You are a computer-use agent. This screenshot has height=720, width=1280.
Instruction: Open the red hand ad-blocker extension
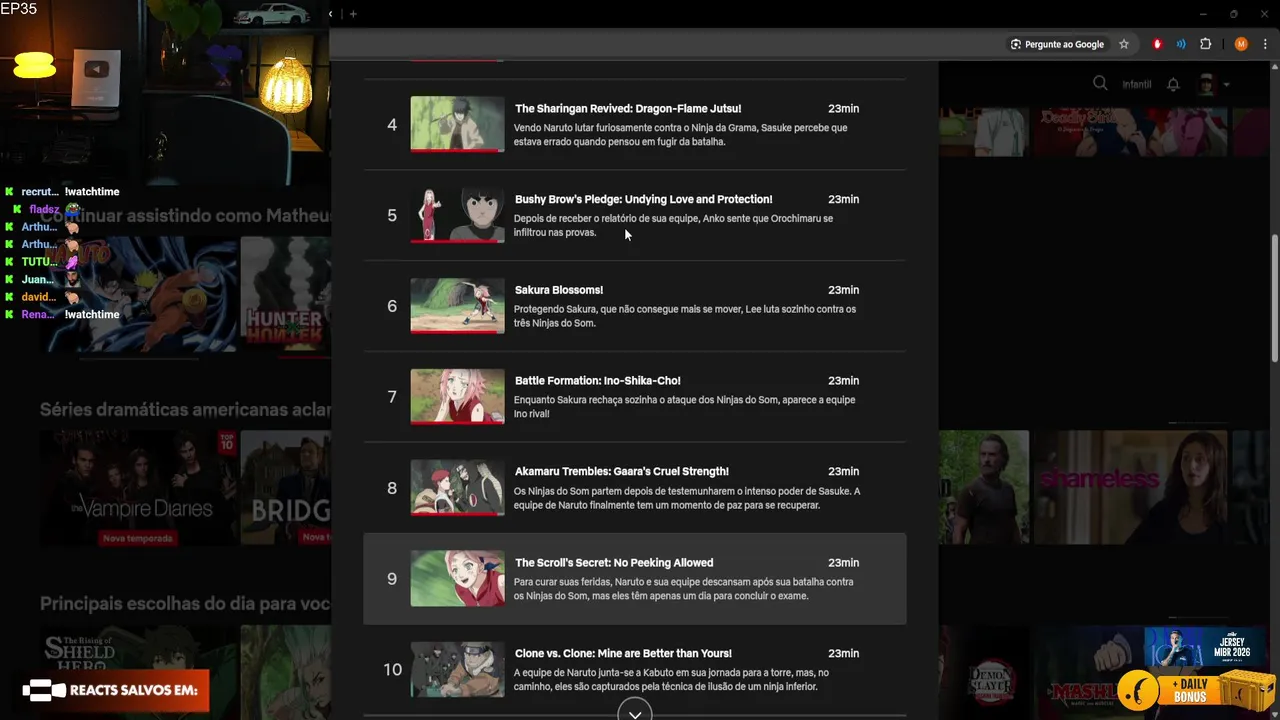point(1157,44)
